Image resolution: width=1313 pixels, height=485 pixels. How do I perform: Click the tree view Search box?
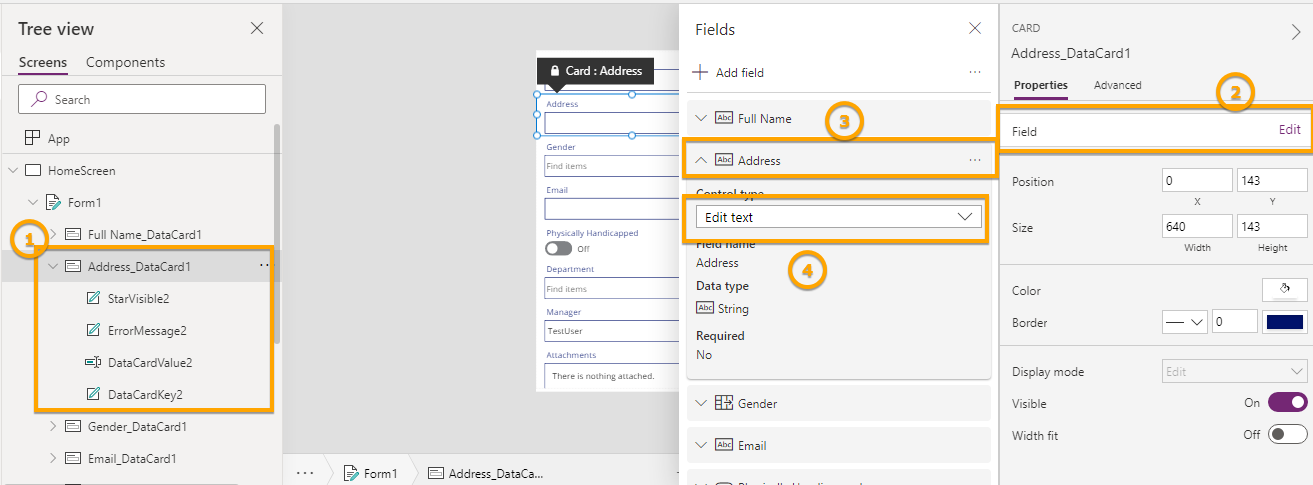(x=142, y=99)
